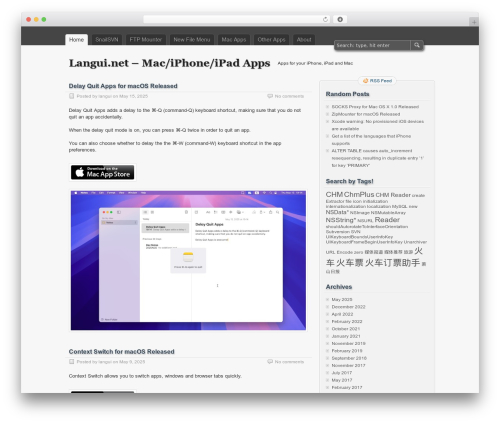Open the About page
500x423 pixels.
(304, 39)
